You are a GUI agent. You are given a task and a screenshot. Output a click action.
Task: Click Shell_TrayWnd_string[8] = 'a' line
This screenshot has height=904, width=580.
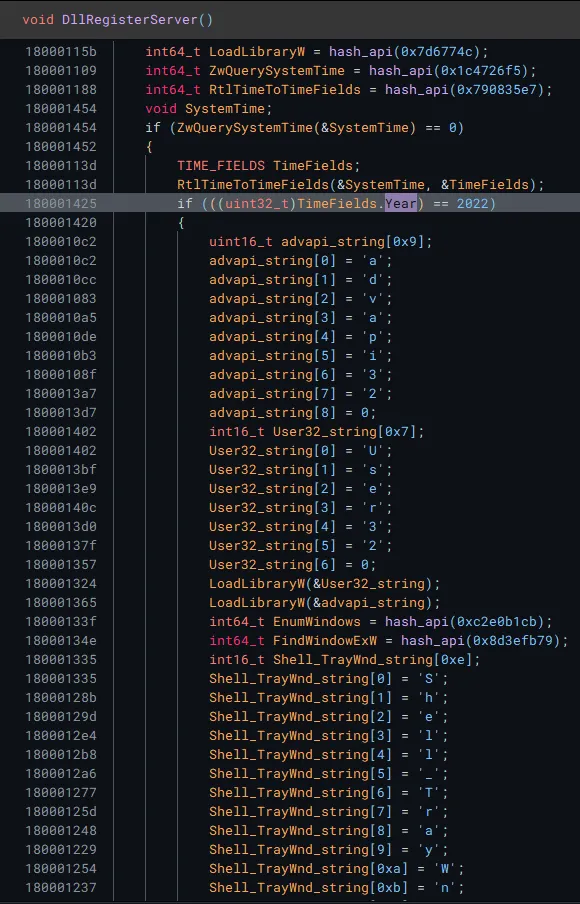click(329, 831)
